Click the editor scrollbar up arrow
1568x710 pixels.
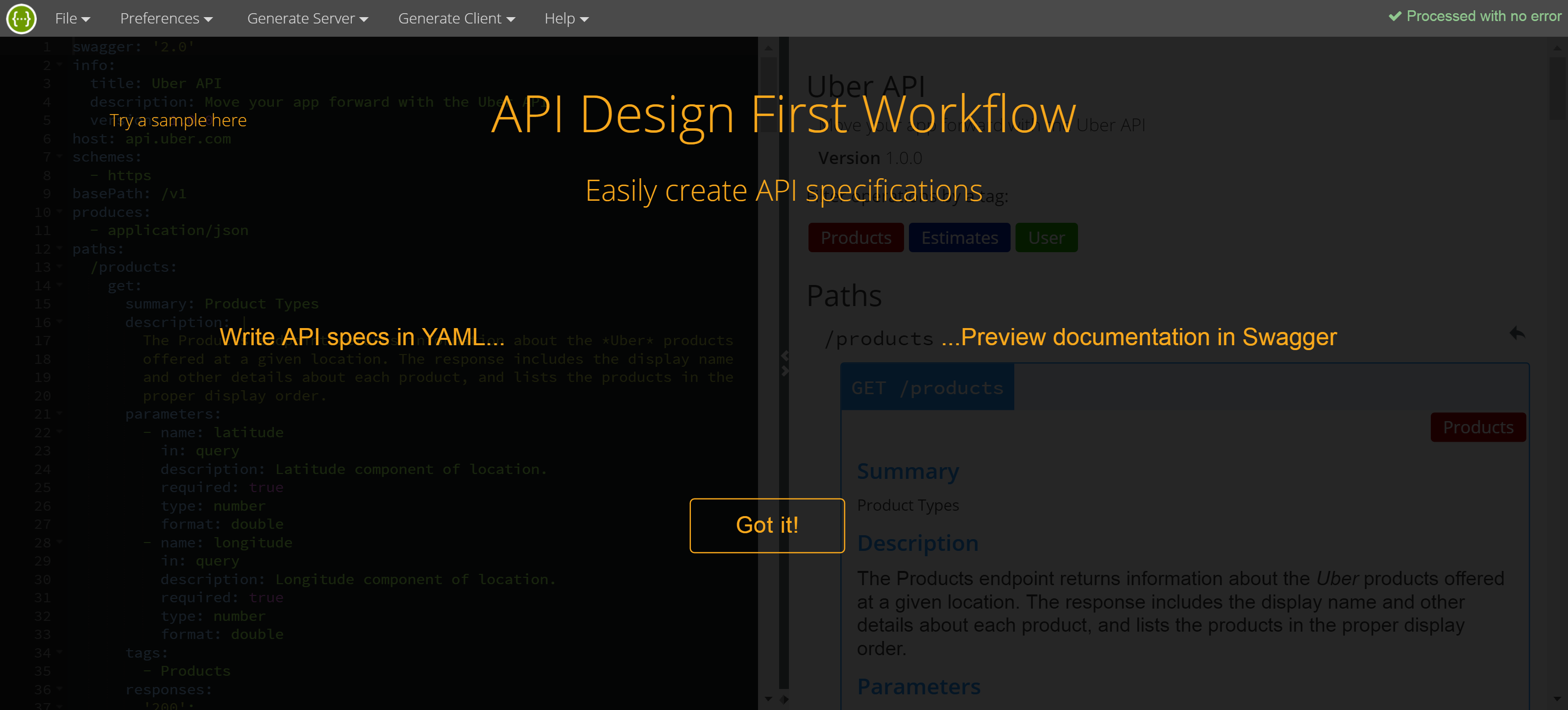tap(768, 47)
